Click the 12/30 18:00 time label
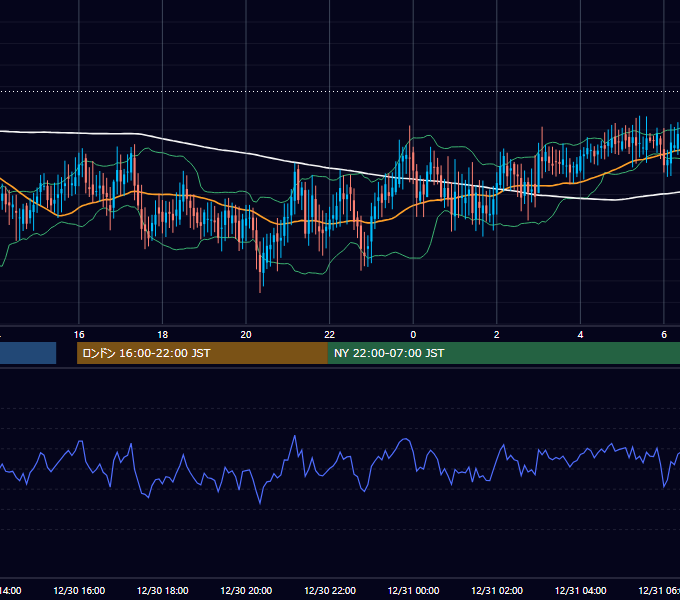Viewport: 680px width, 600px height. (163, 590)
